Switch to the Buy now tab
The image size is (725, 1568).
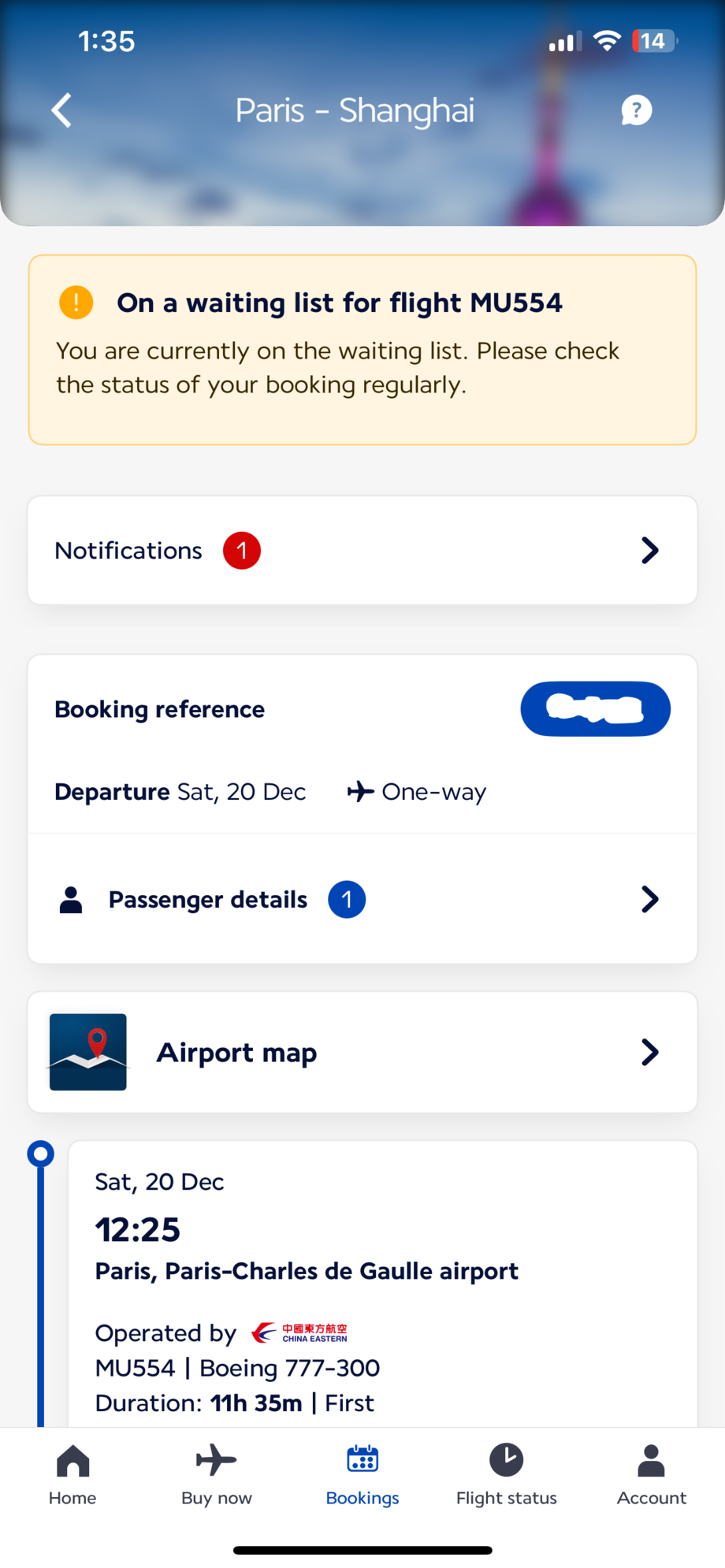(217, 1473)
